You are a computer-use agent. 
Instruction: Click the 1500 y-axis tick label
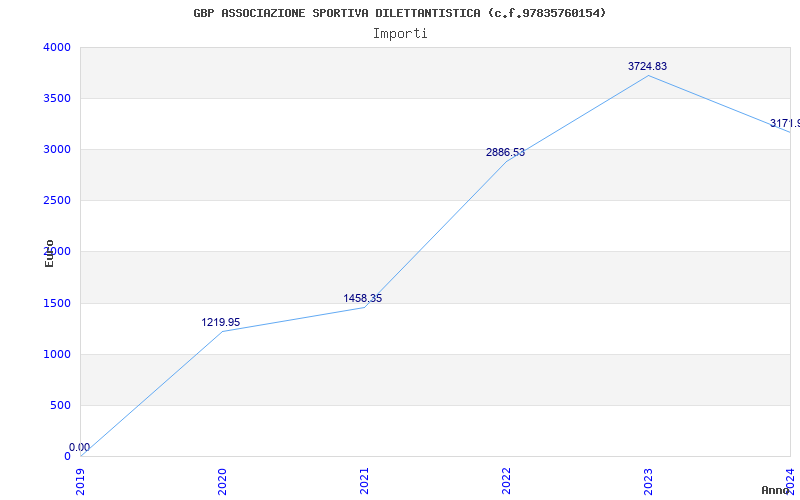click(57, 304)
